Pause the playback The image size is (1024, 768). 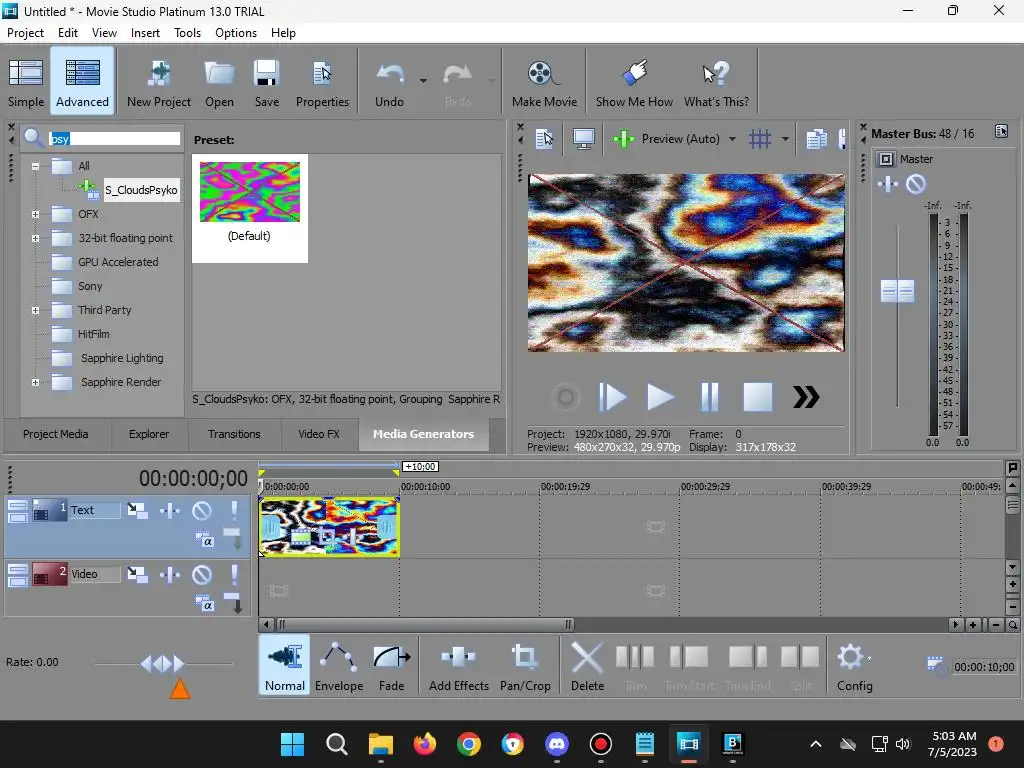point(709,396)
